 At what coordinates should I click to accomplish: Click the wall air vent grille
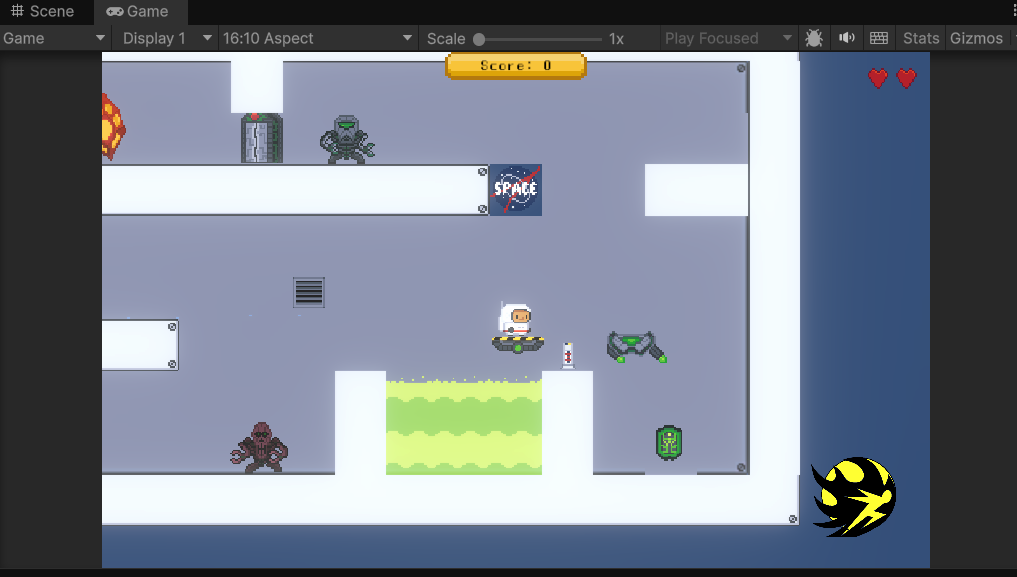pos(309,292)
